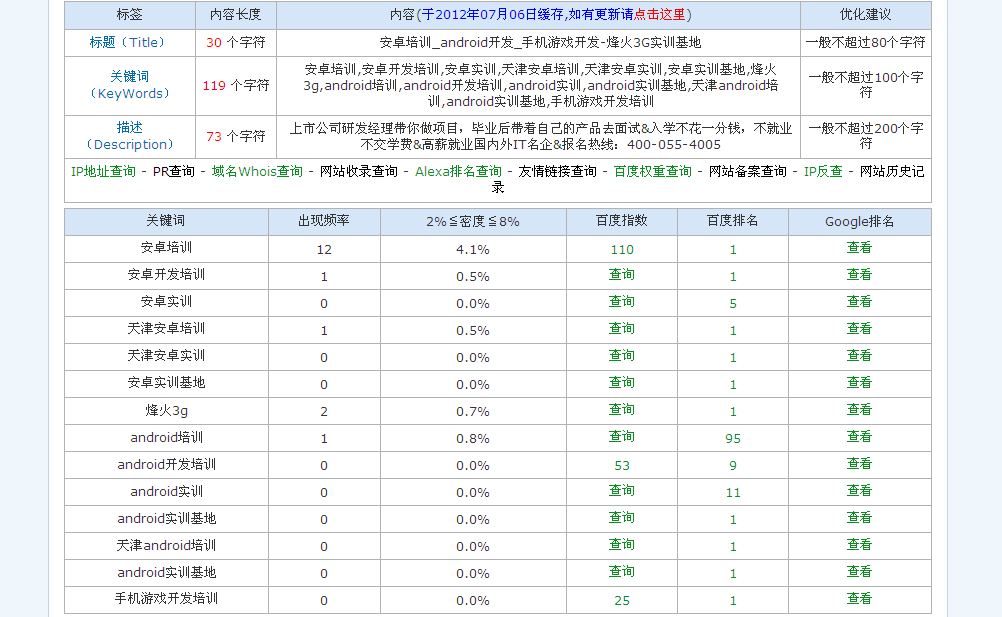Viewport: 1002px width, 617px height.
Task: Open the PR查询 link
Action: (x=174, y=171)
